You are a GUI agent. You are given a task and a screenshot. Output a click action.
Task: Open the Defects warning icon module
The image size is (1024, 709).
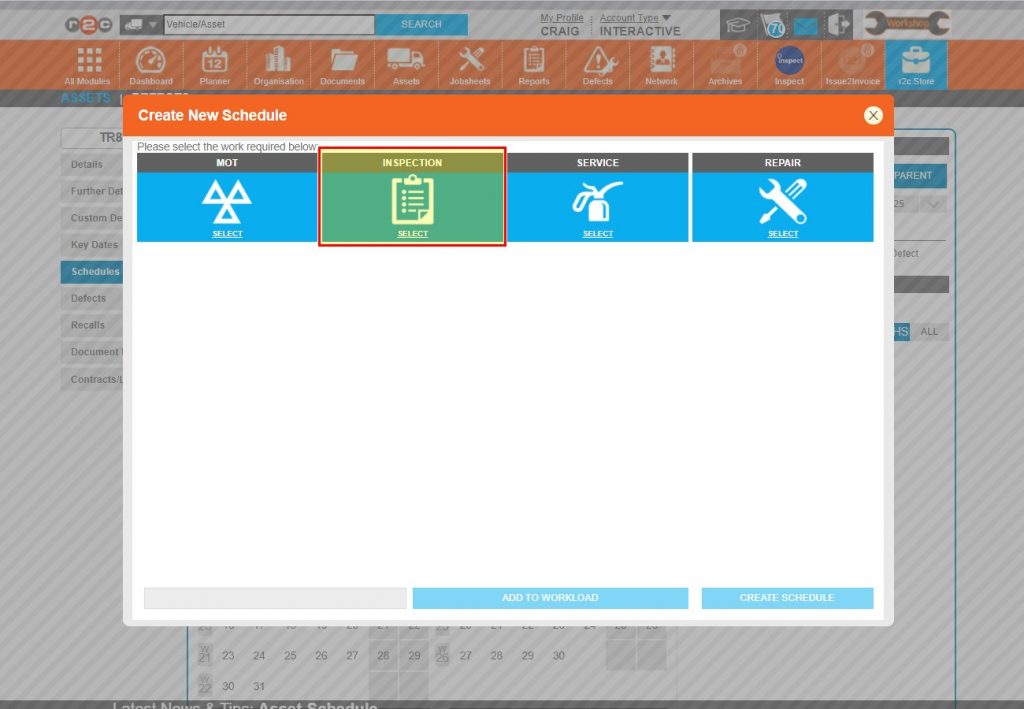point(598,65)
